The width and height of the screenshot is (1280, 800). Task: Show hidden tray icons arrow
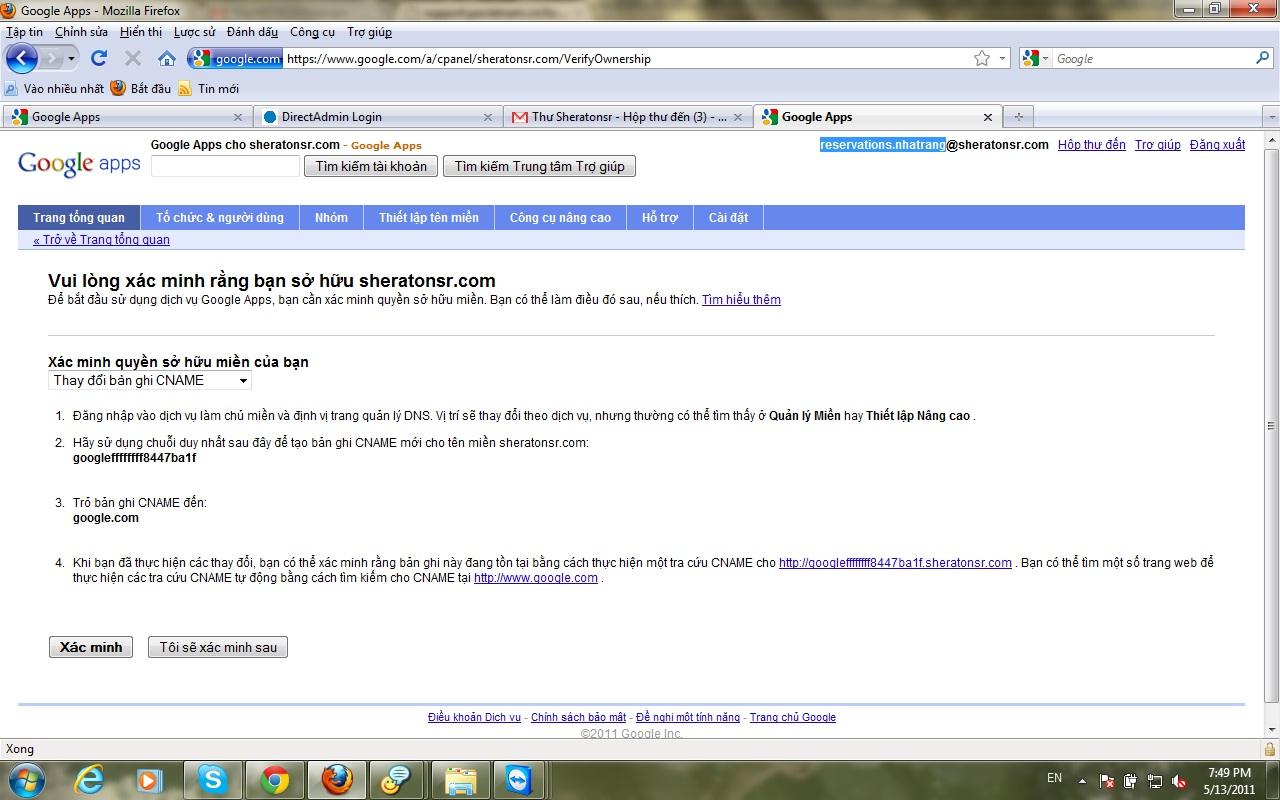tap(1082, 781)
